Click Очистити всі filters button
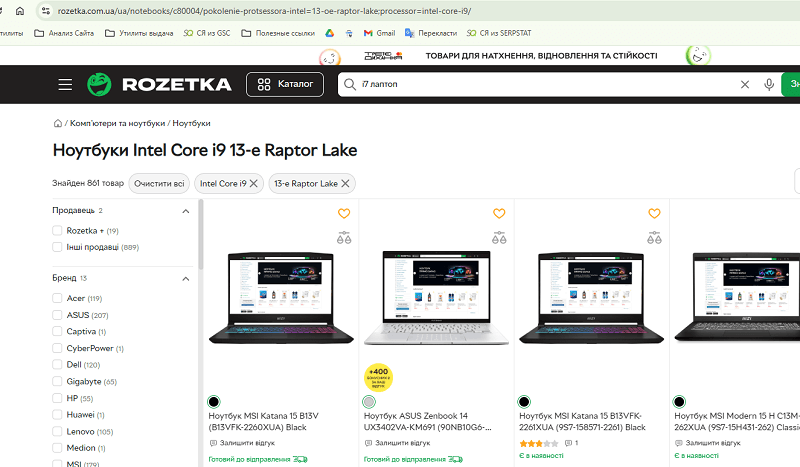Viewport: 800px width, 467px height. pos(159,183)
